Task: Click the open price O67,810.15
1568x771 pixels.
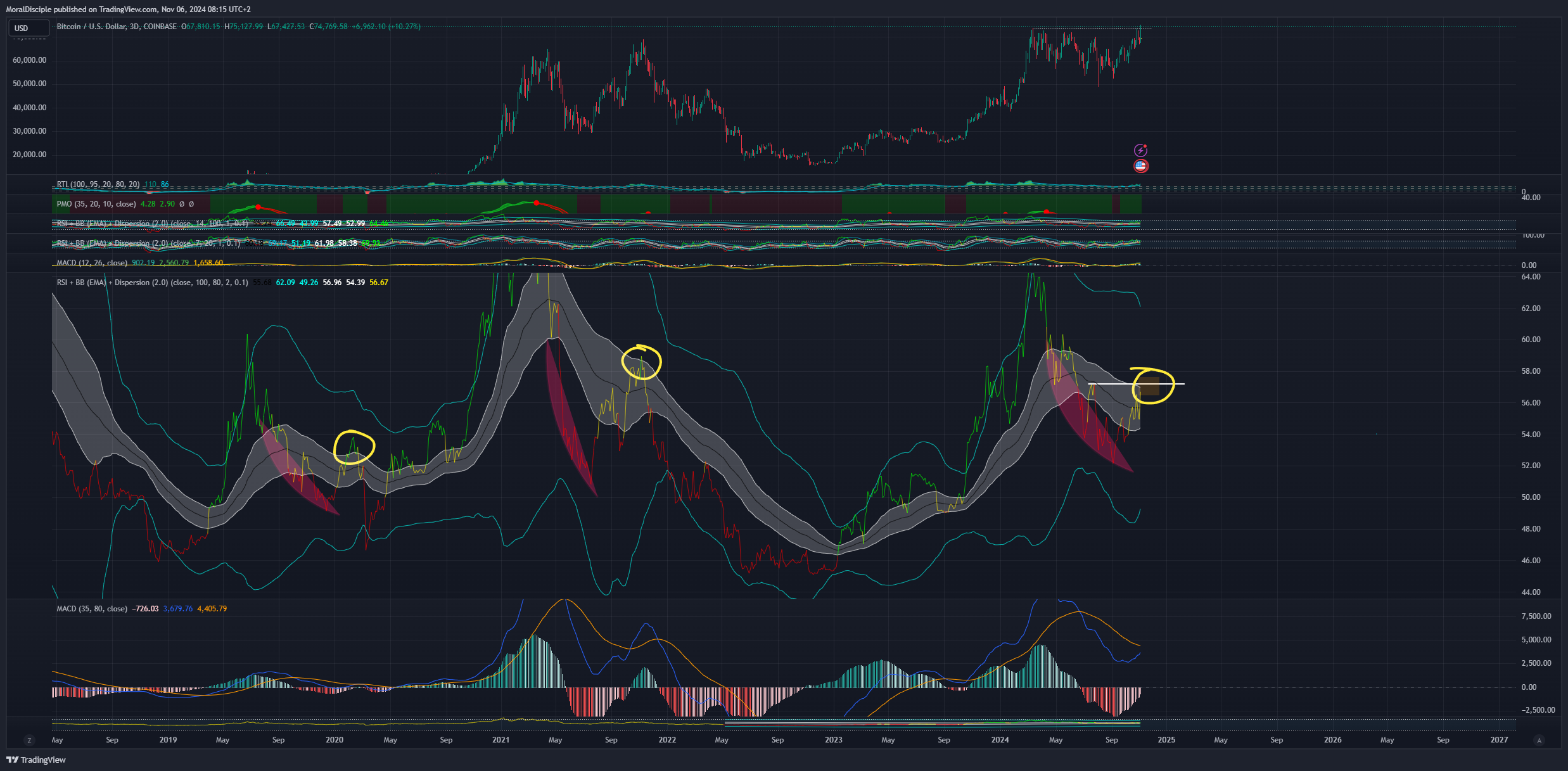Action: 201,27
